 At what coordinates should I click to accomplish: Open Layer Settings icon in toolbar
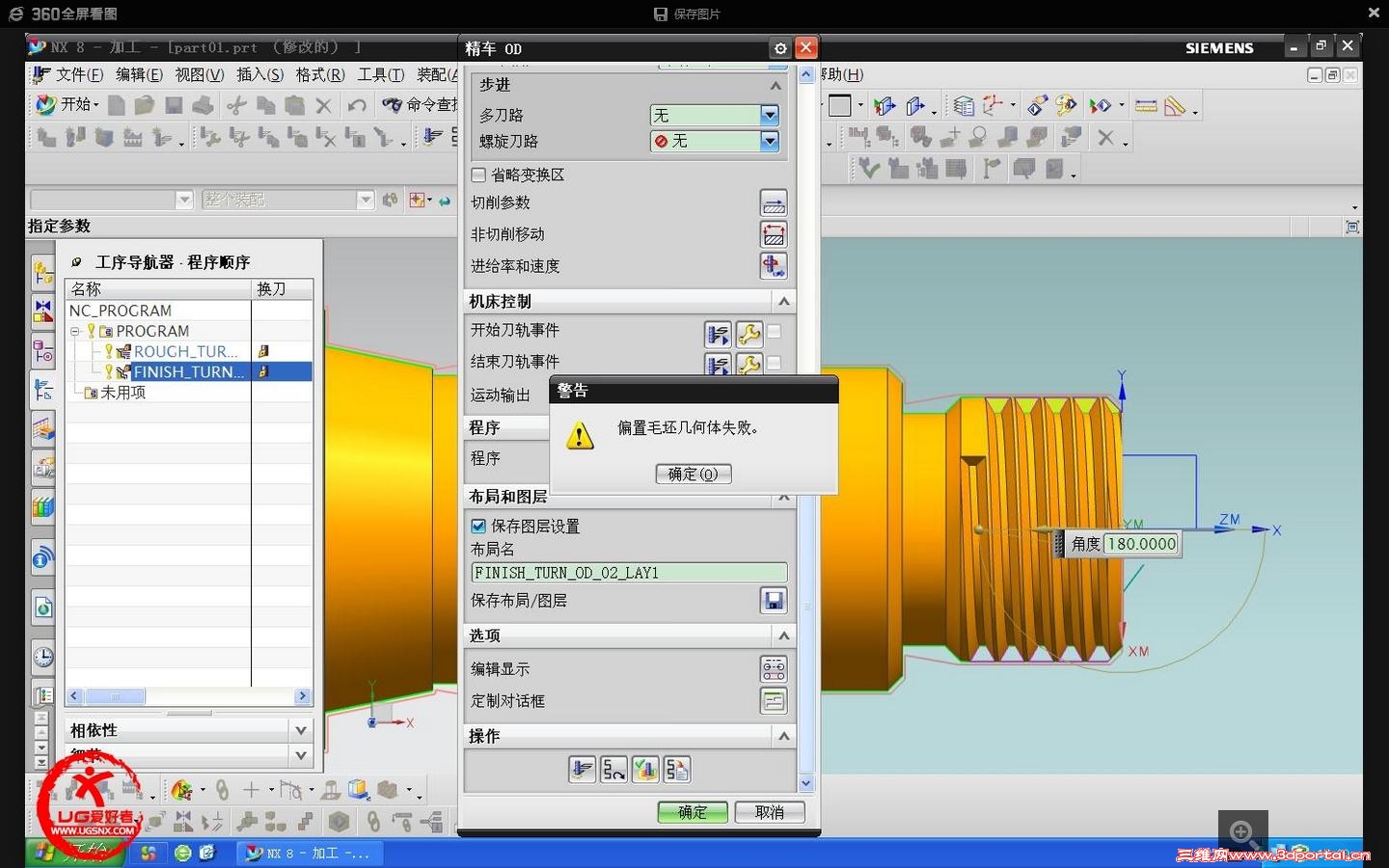964,106
